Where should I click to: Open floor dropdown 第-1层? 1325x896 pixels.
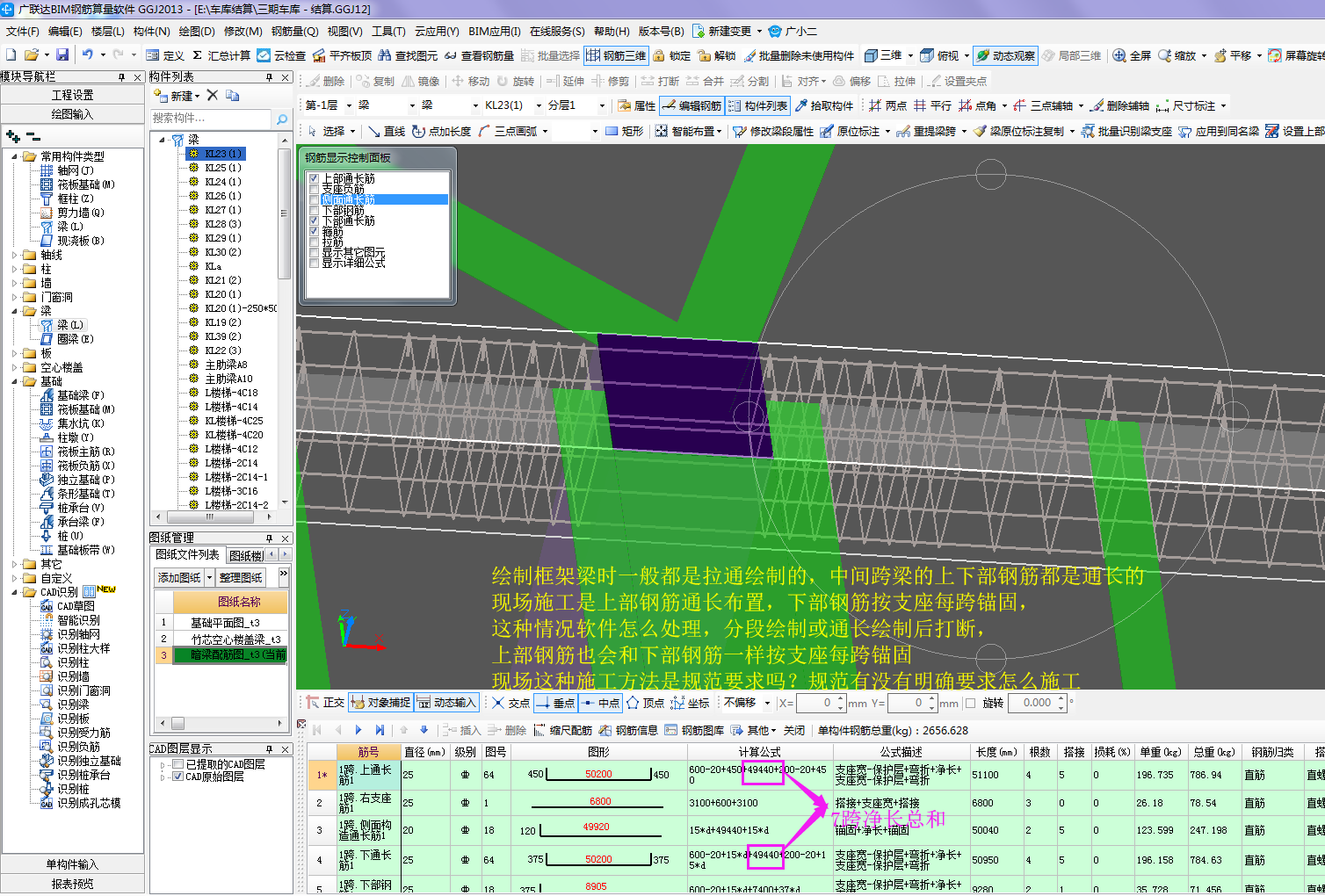point(349,105)
